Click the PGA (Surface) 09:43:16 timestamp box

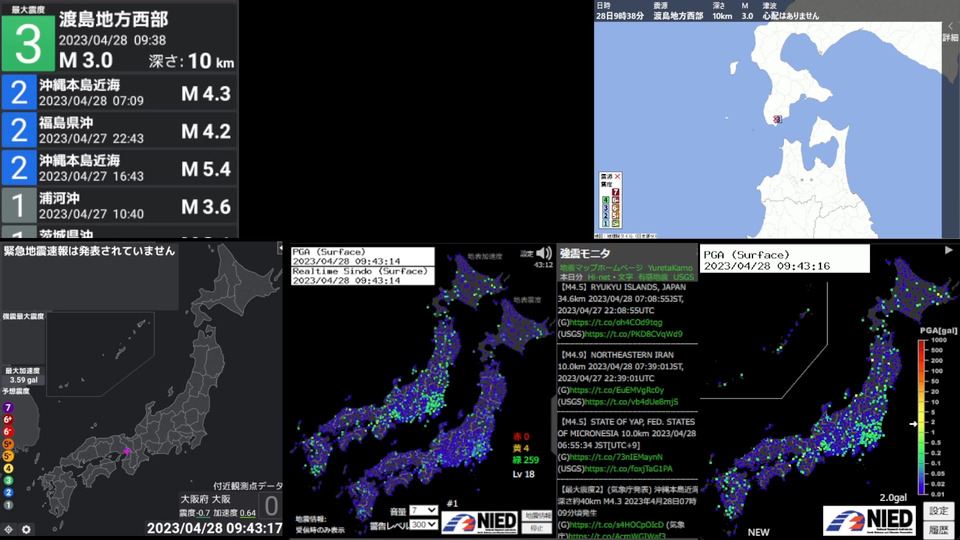[784, 260]
